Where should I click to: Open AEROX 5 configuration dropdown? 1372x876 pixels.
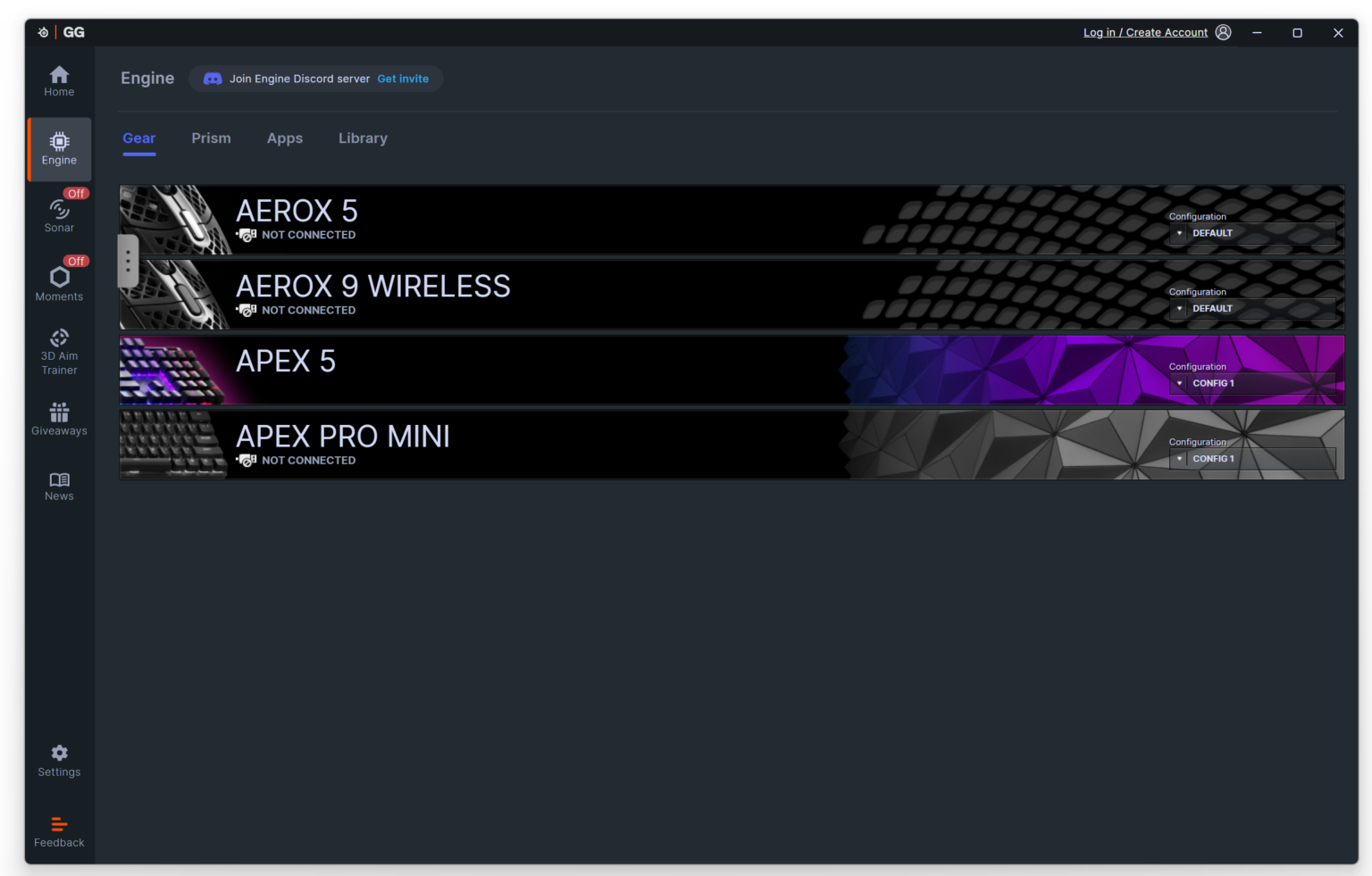coord(1253,232)
